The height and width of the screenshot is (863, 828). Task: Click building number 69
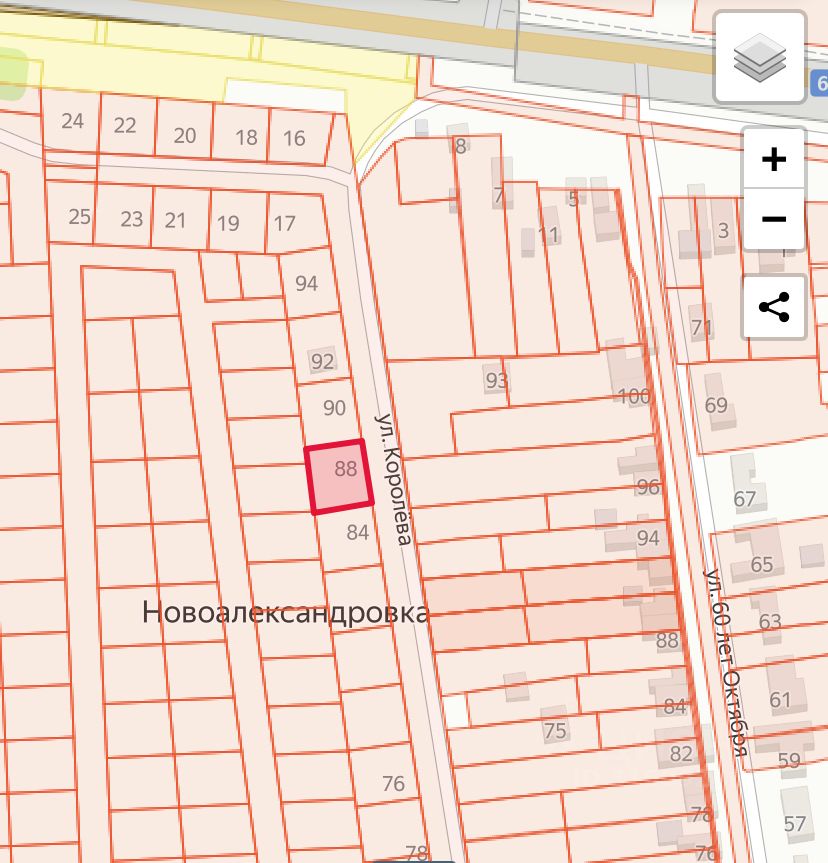[x=716, y=405]
